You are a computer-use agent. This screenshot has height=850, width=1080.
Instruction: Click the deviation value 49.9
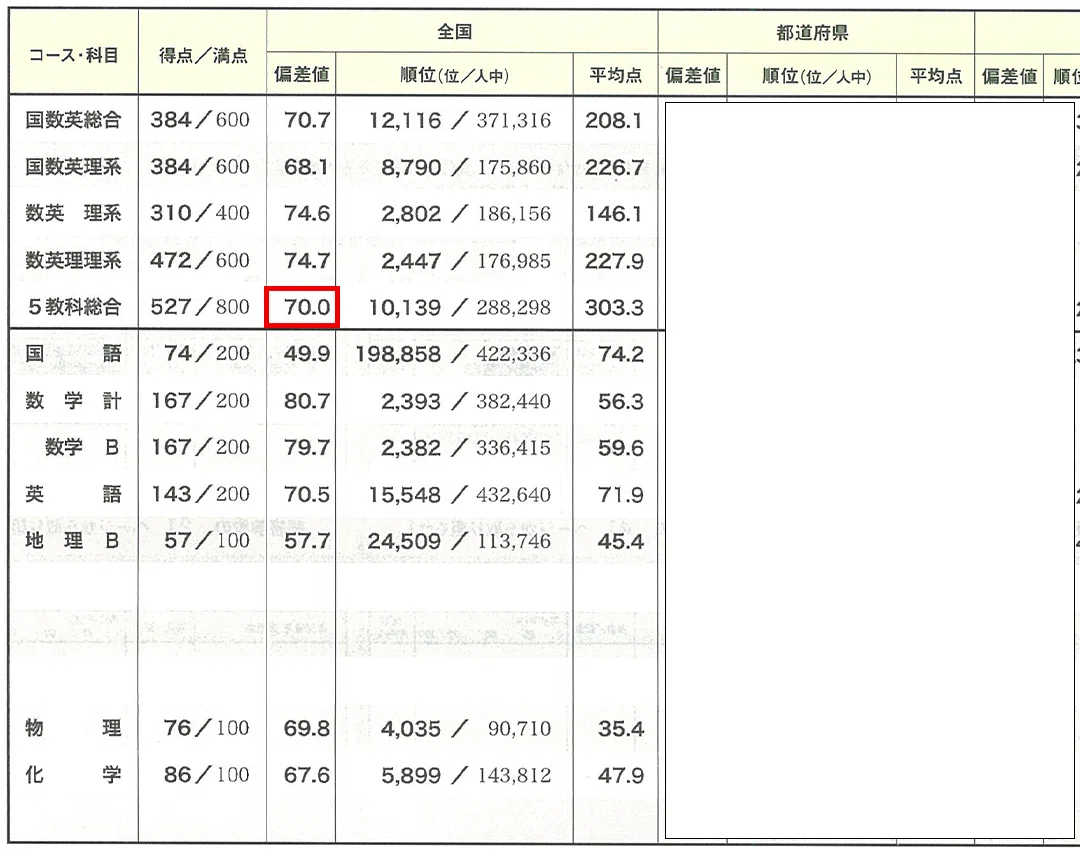[x=307, y=354]
